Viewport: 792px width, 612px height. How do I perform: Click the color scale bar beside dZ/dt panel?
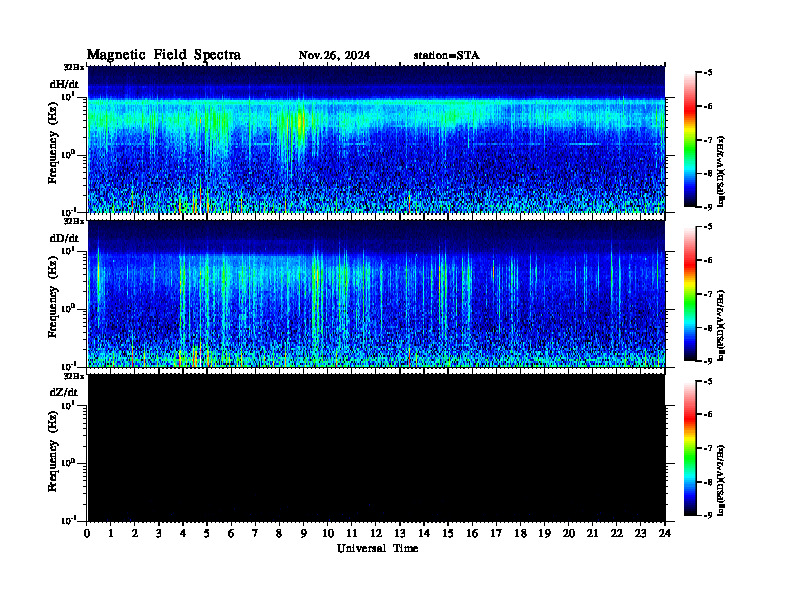click(690, 448)
